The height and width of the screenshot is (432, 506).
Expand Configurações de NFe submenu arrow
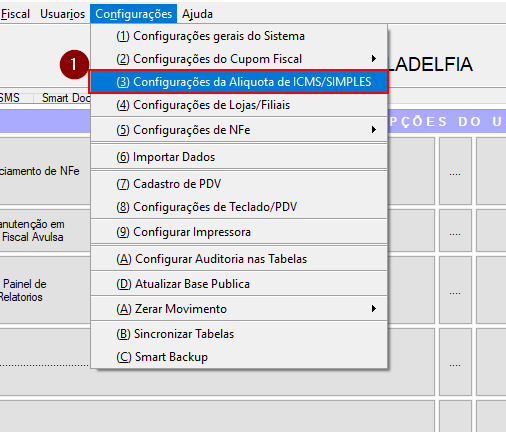pyautogui.click(x=374, y=130)
